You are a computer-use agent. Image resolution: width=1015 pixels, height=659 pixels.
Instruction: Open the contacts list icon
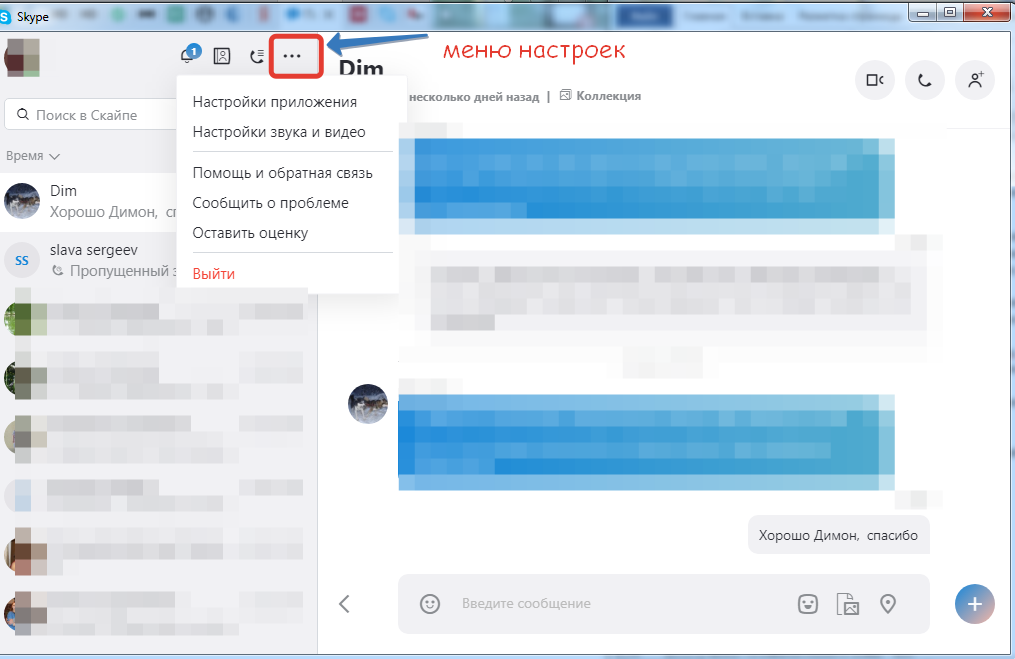[x=222, y=56]
